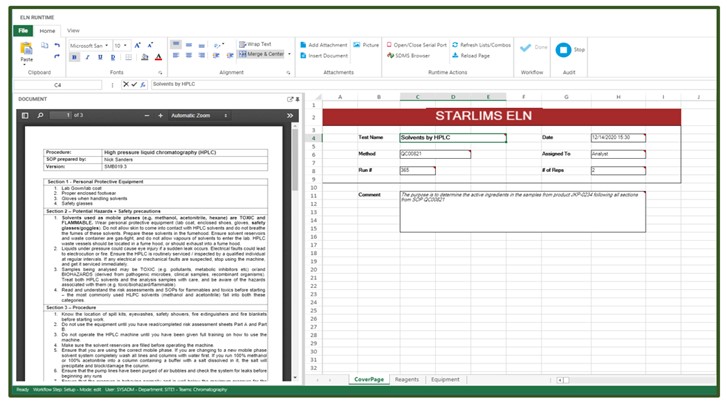Pick the fill color bucket
This screenshot has height=406, width=727.
coord(145,57)
